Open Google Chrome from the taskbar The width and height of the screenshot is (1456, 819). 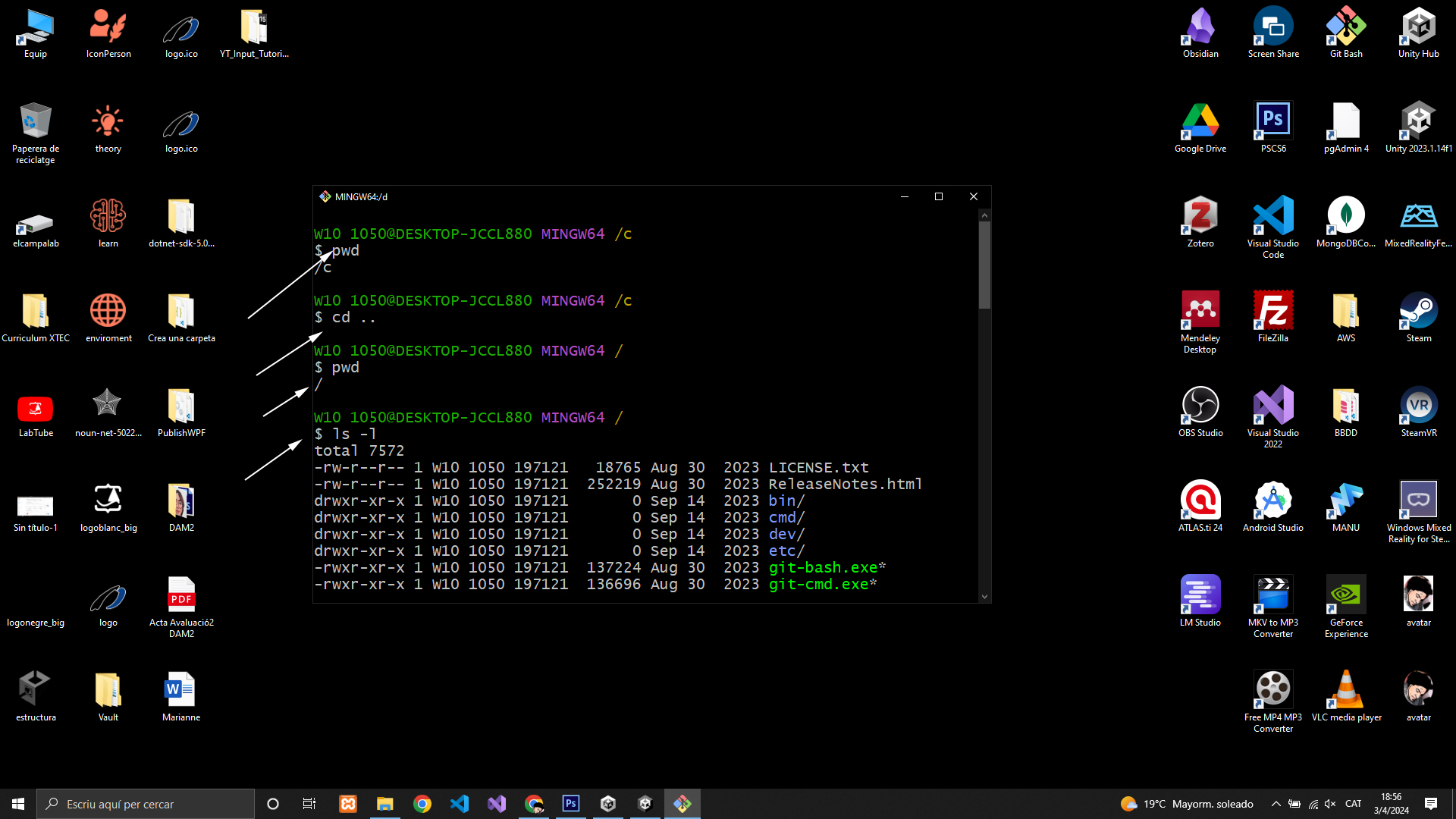[422, 804]
